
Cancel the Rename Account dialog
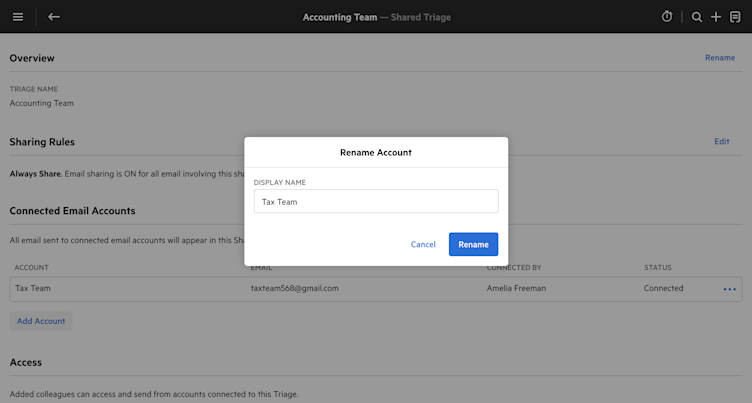click(423, 244)
